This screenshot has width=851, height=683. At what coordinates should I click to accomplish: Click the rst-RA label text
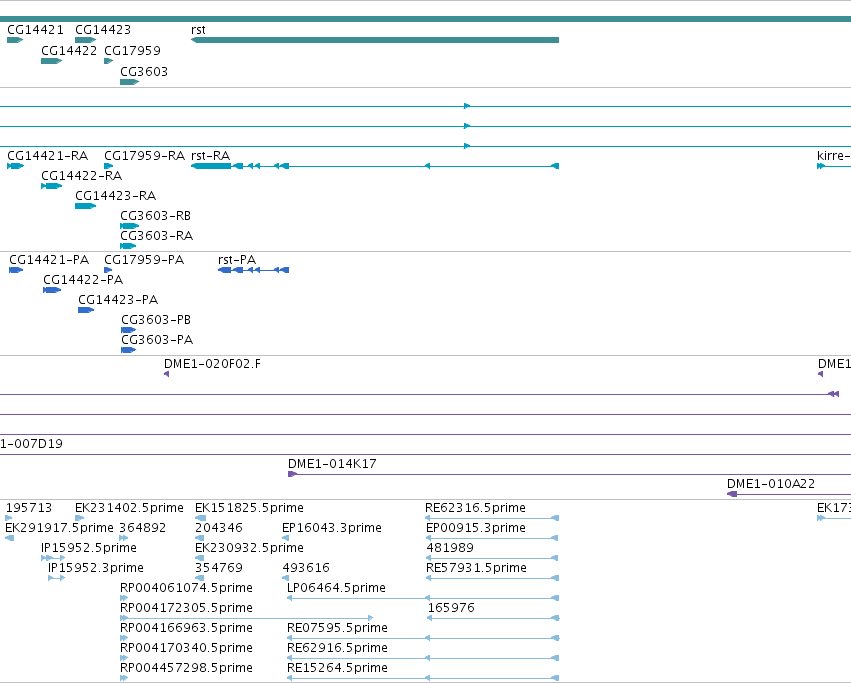click(211, 156)
